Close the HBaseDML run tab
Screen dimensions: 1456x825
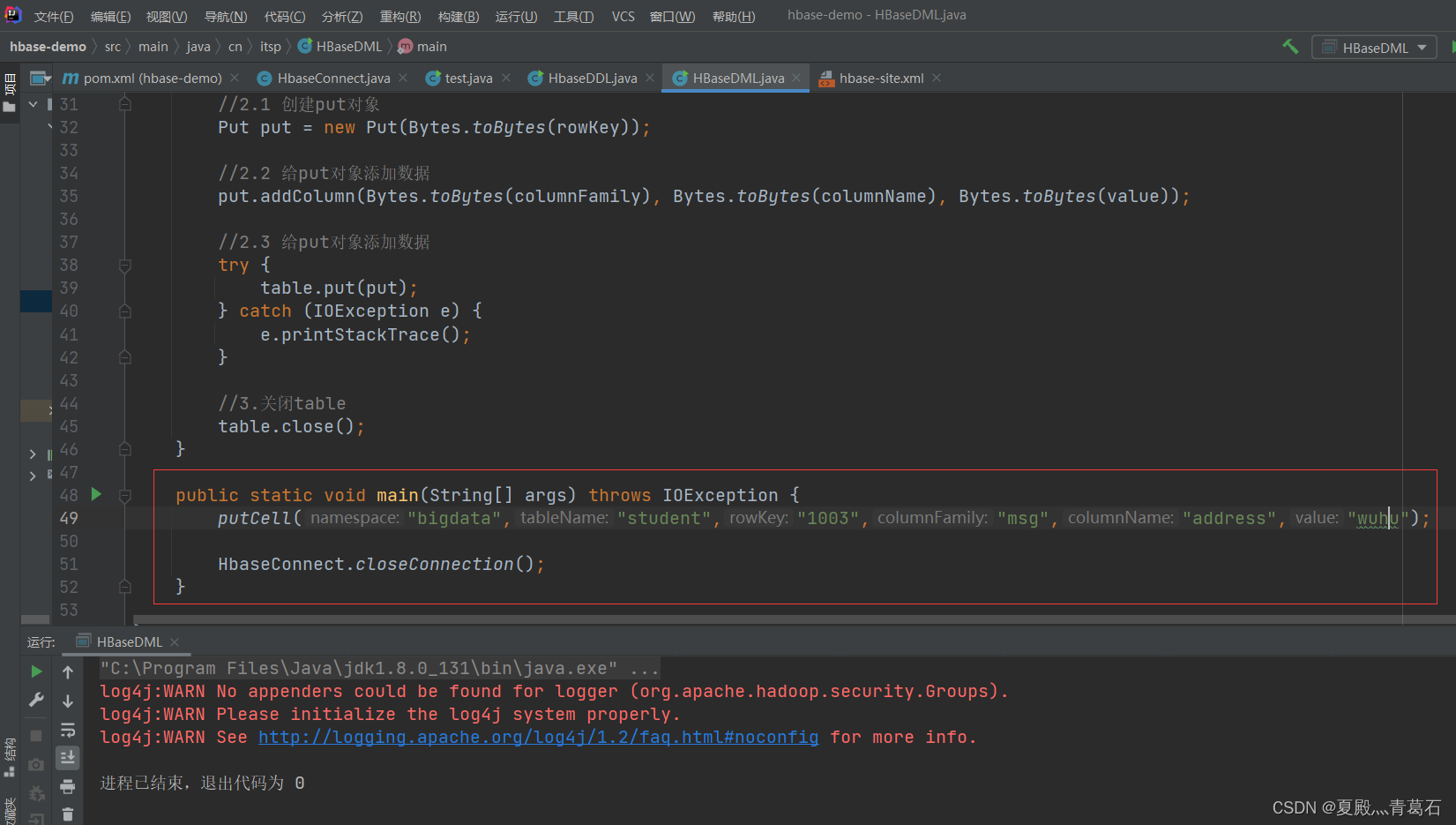tap(175, 641)
